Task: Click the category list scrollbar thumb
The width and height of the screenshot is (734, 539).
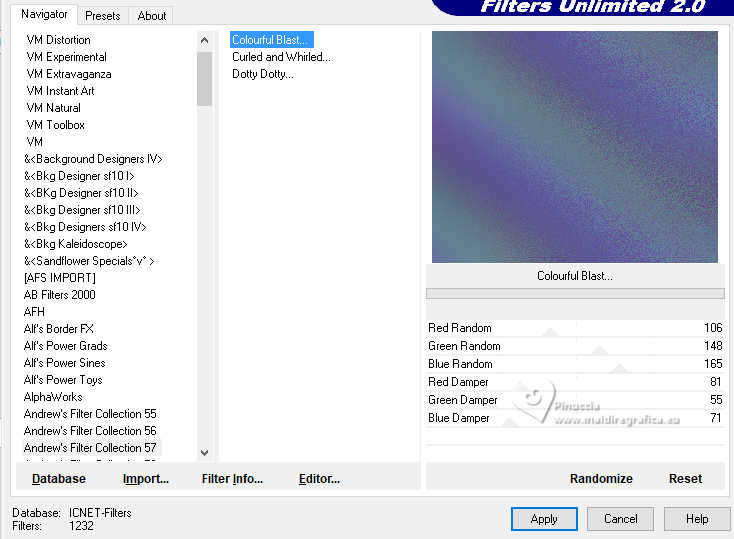Action: (204, 79)
